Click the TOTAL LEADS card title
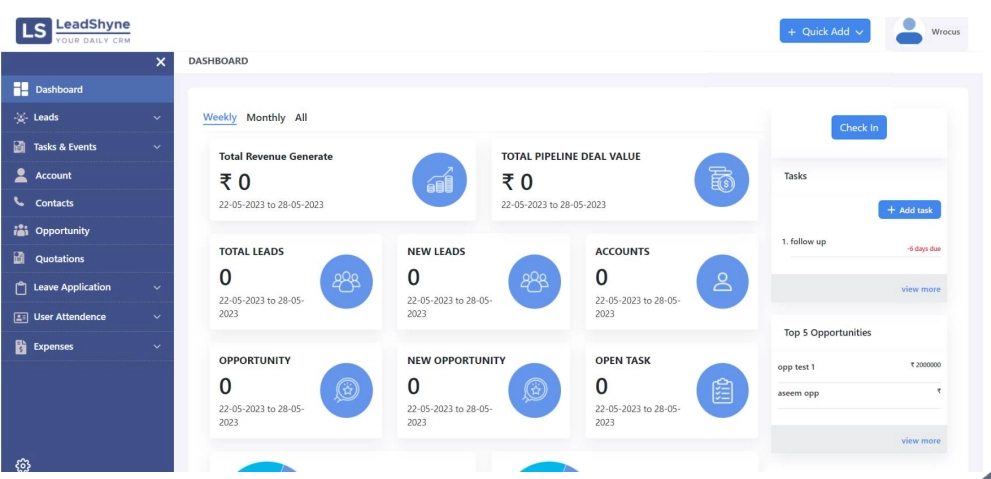The height and width of the screenshot is (479, 991). pos(252,252)
